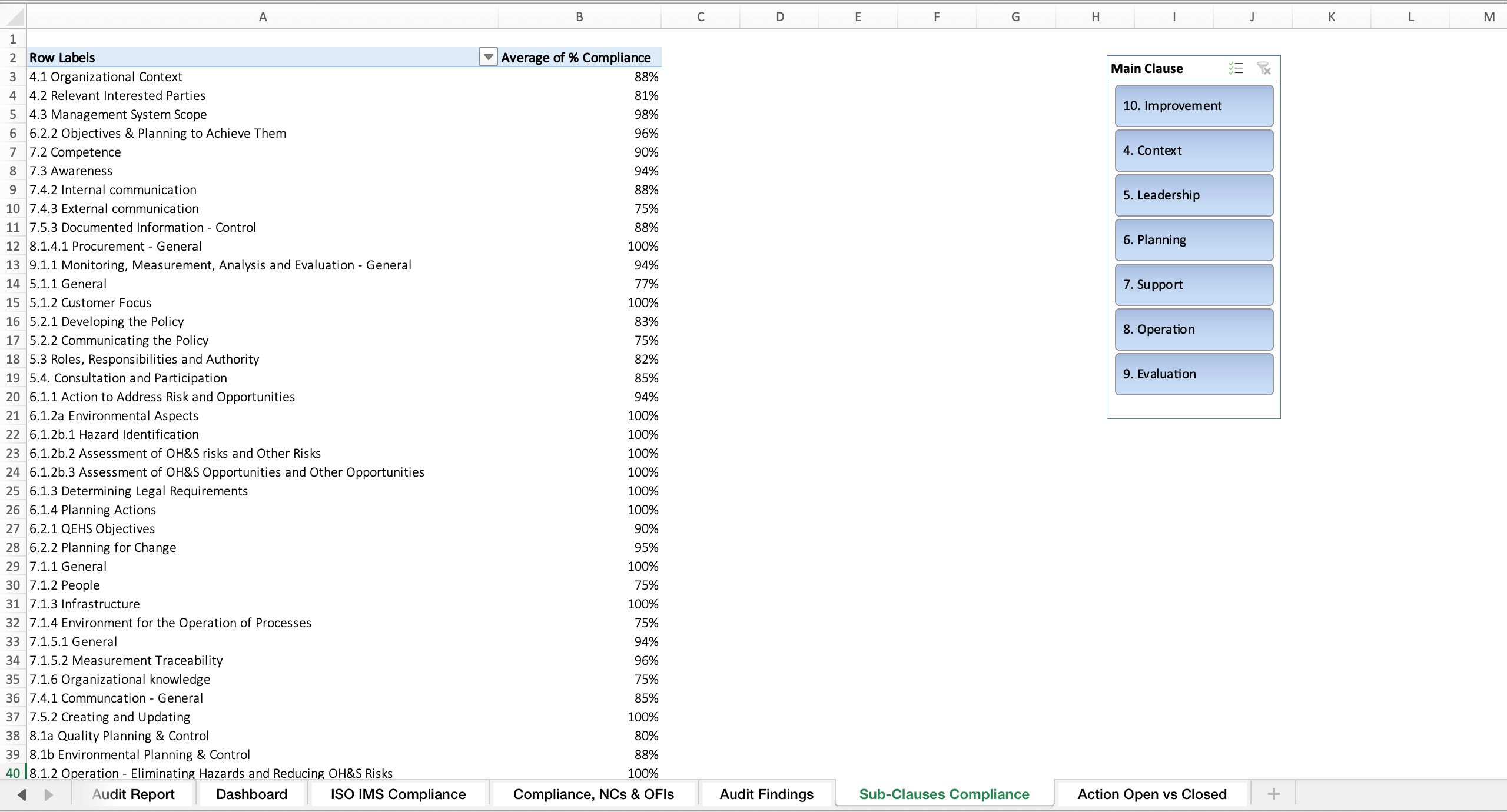The width and height of the screenshot is (1507, 812).
Task: Select column B header
Action: (579, 16)
